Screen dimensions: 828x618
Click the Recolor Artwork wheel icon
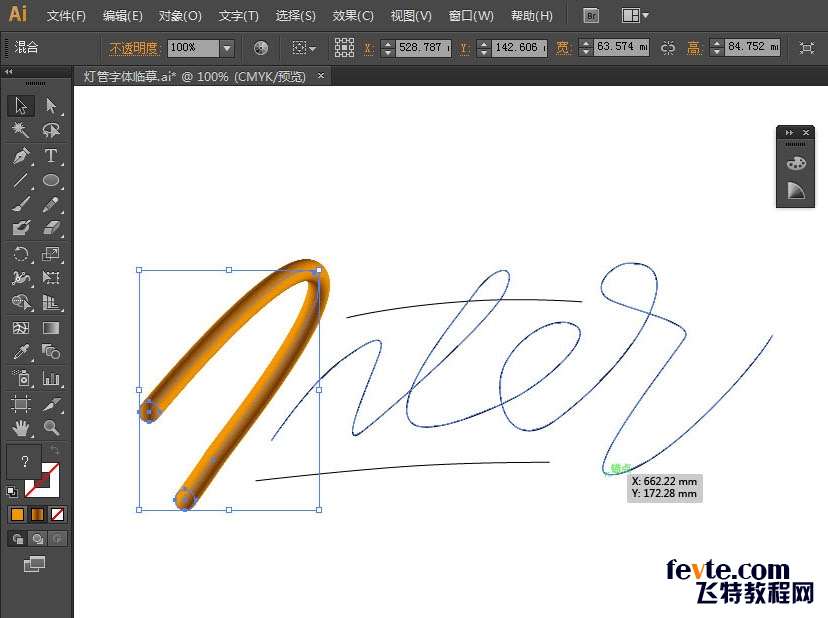(x=261, y=48)
